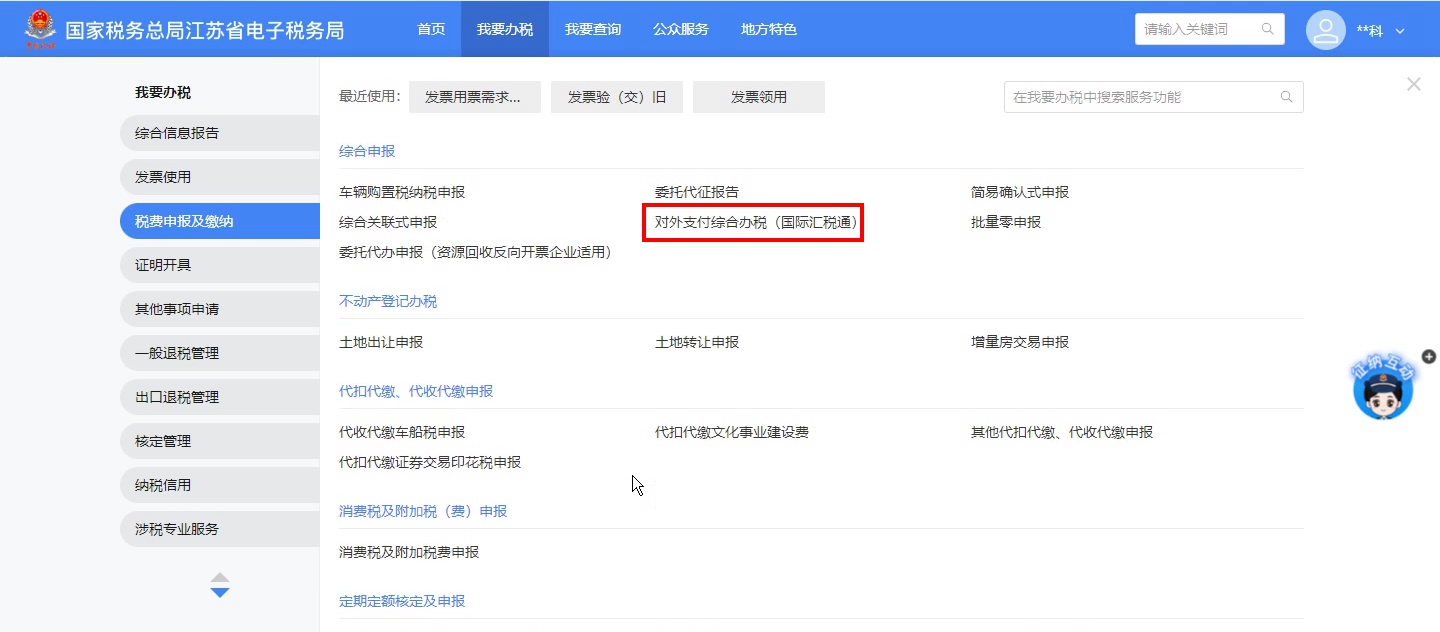
Task: Open the 我要查询 top menu
Action: click(592, 29)
